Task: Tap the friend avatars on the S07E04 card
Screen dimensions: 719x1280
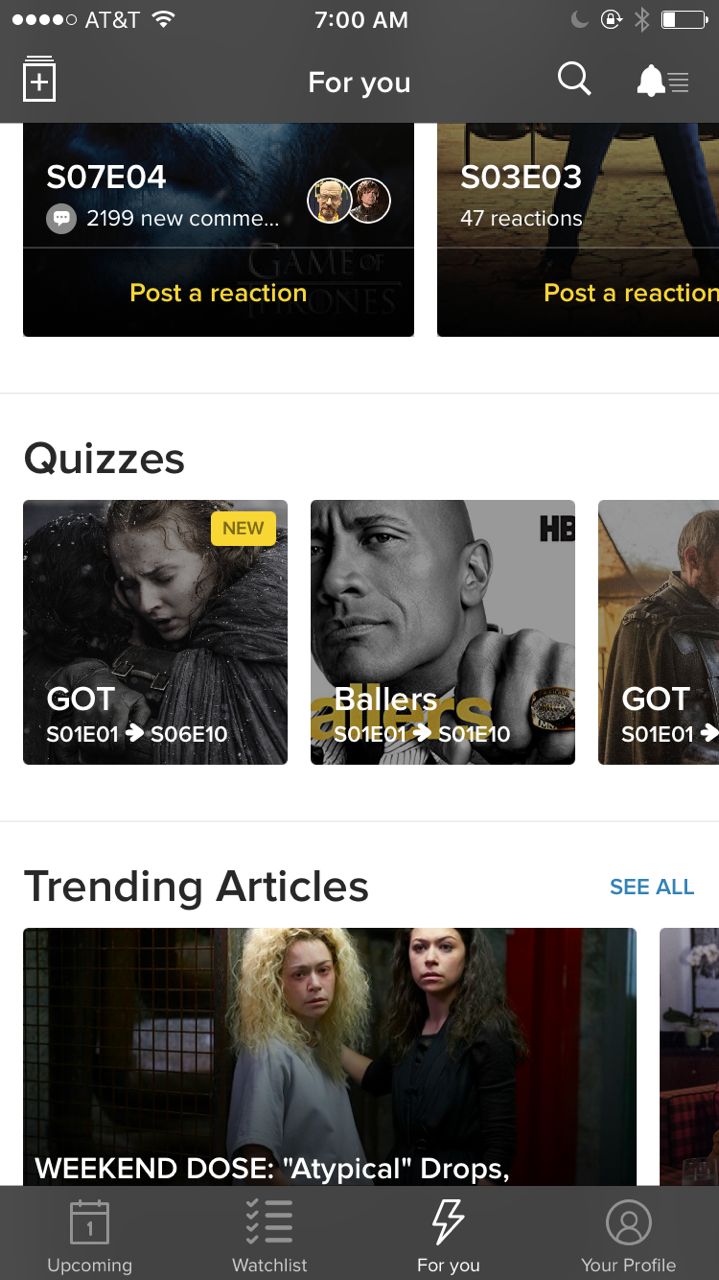Action: 348,201
